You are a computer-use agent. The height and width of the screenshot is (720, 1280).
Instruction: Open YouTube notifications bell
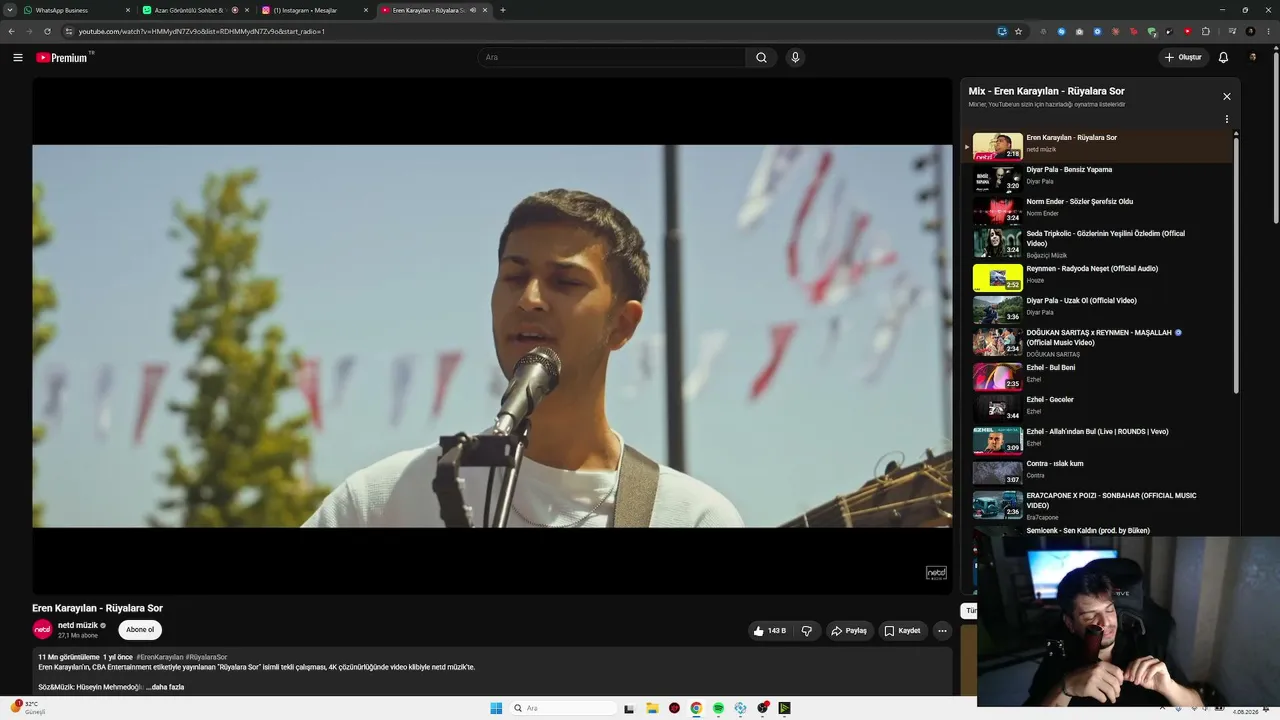pyautogui.click(x=1223, y=58)
